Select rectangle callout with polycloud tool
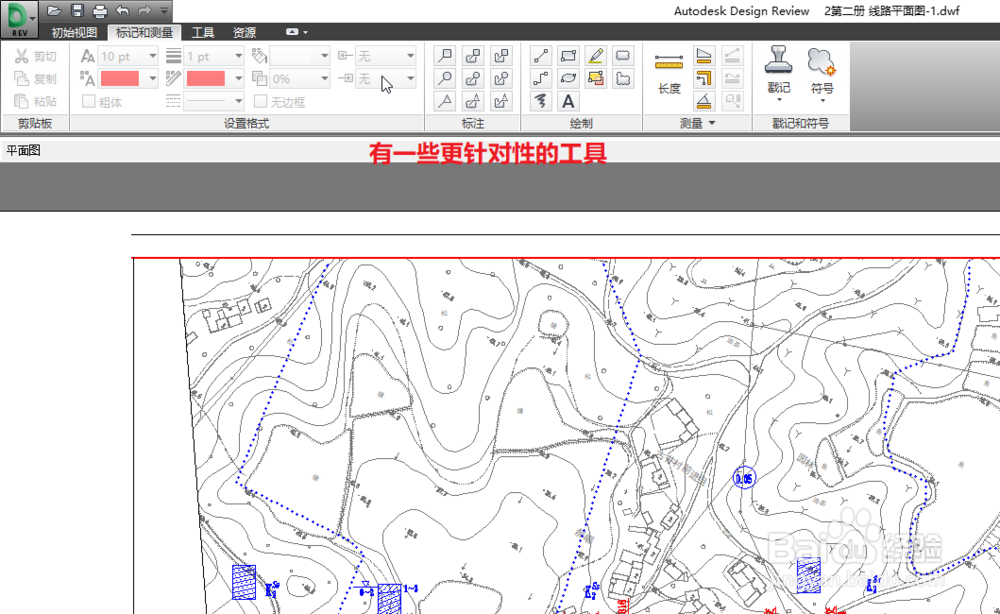 tap(501, 56)
